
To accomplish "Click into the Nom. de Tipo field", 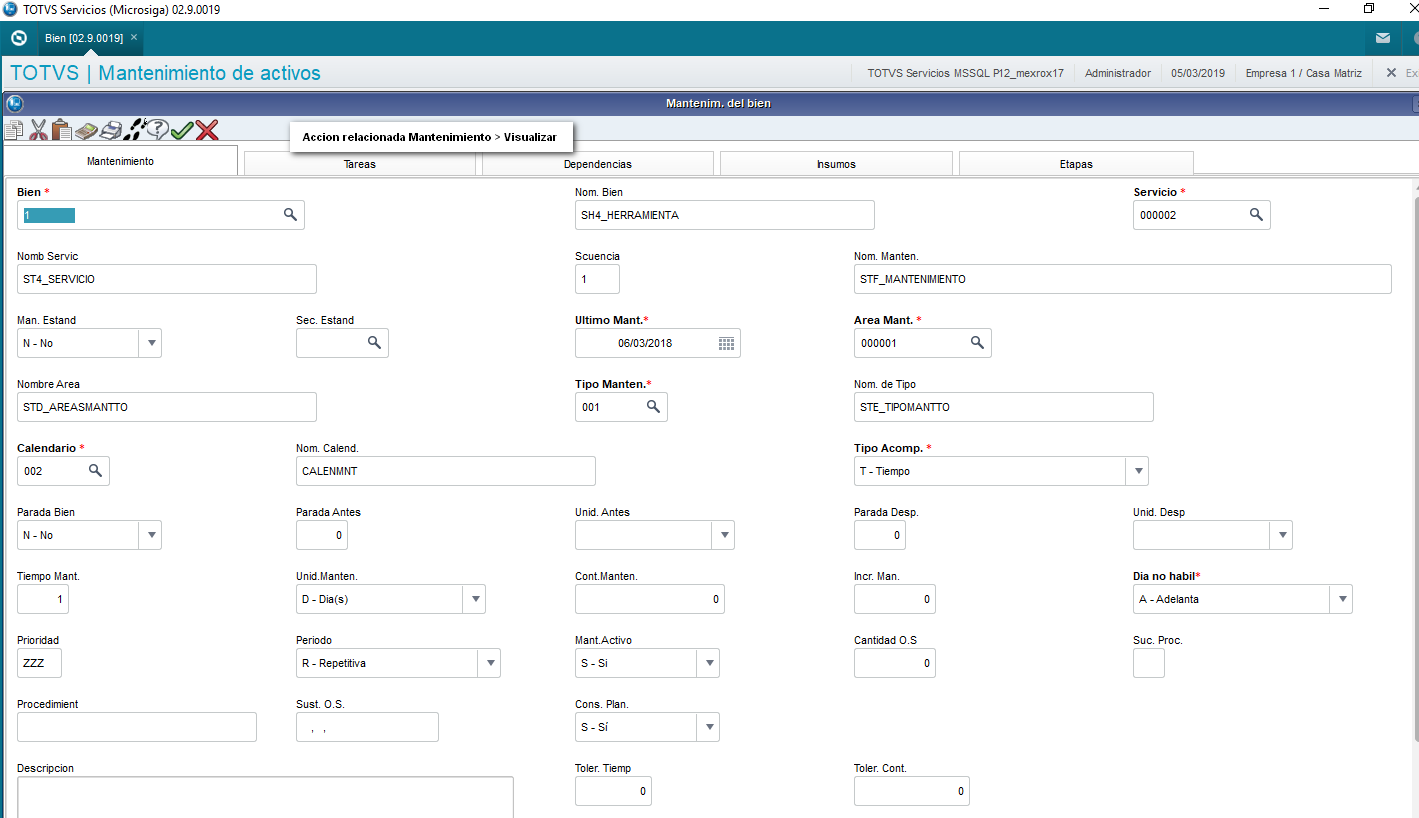I will tap(1004, 407).
